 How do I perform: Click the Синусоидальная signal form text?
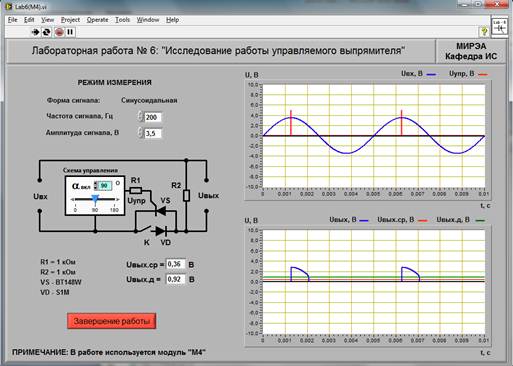pos(149,100)
